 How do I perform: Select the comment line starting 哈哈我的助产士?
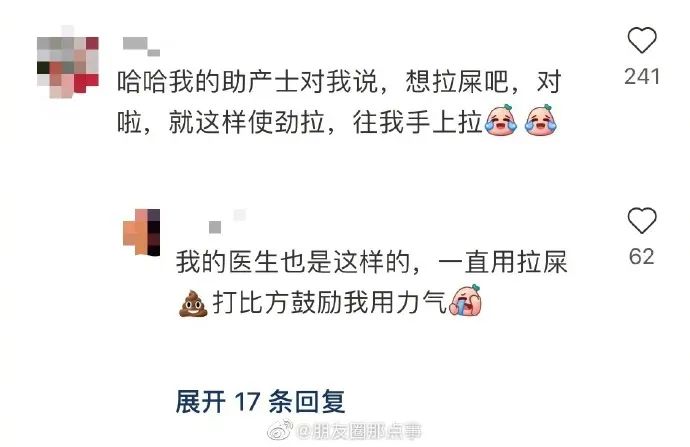tap(339, 81)
